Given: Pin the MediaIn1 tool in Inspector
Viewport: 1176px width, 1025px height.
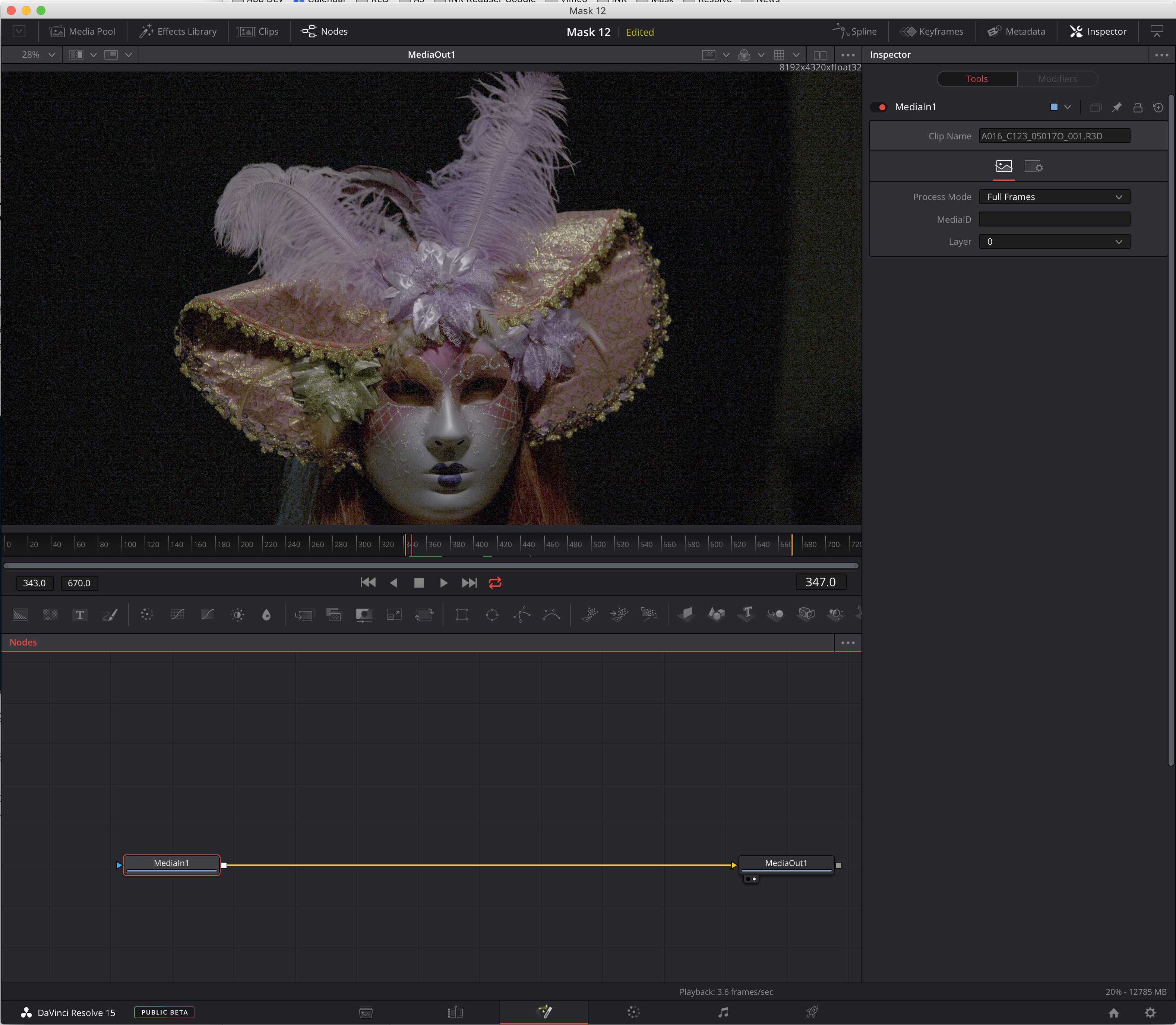Looking at the screenshot, I should pyautogui.click(x=1116, y=108).
